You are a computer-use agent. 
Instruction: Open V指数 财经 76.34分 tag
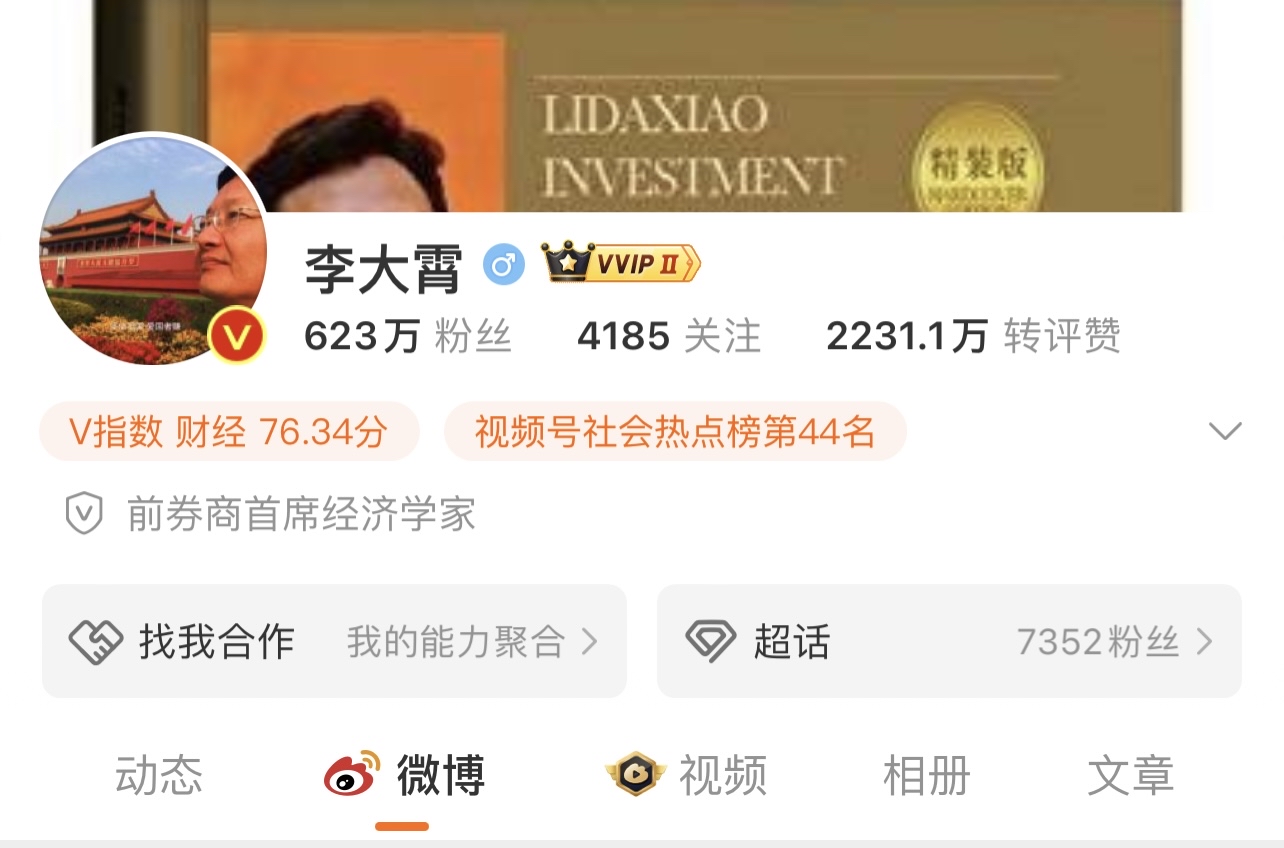[x=228, y=432]
